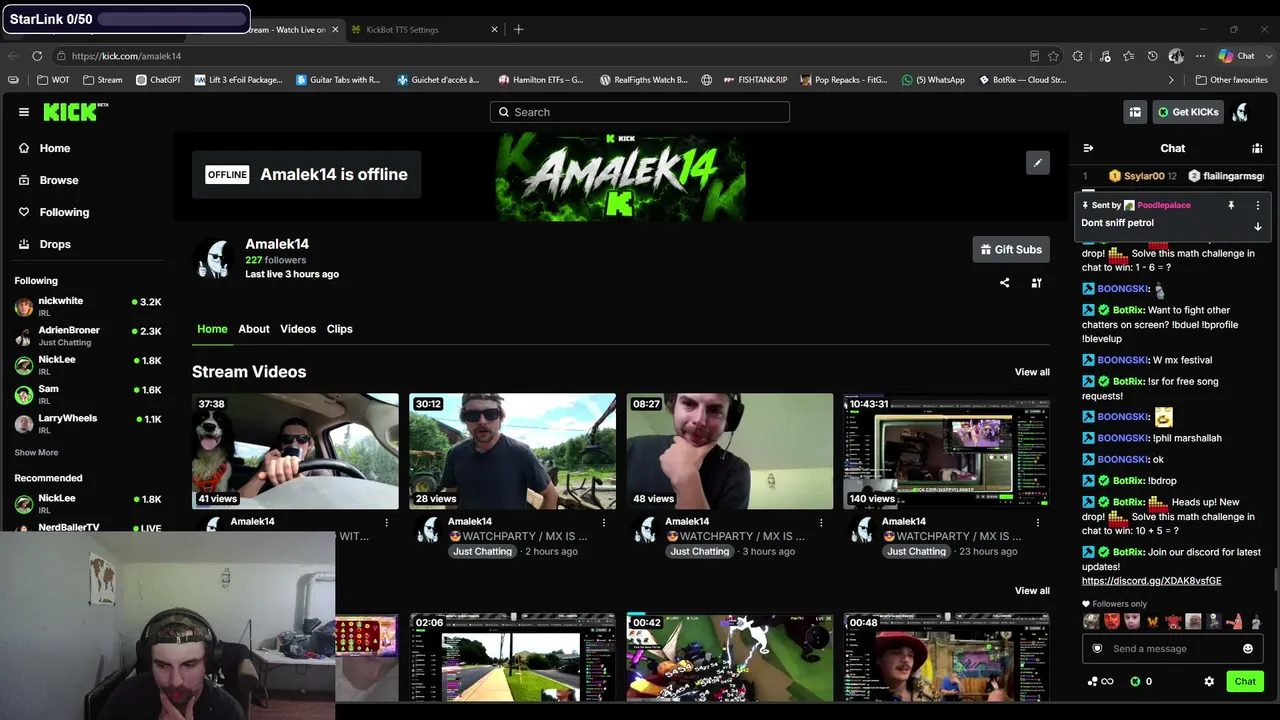Expand the pinned message with the down arrow

[1258, 226]
